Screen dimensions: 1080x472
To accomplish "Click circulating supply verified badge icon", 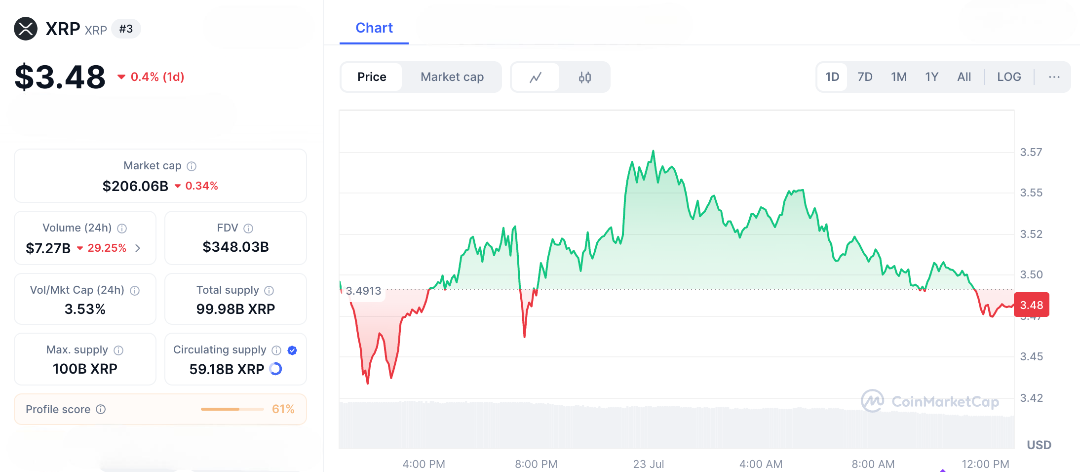I will click(x=292, y=350).
